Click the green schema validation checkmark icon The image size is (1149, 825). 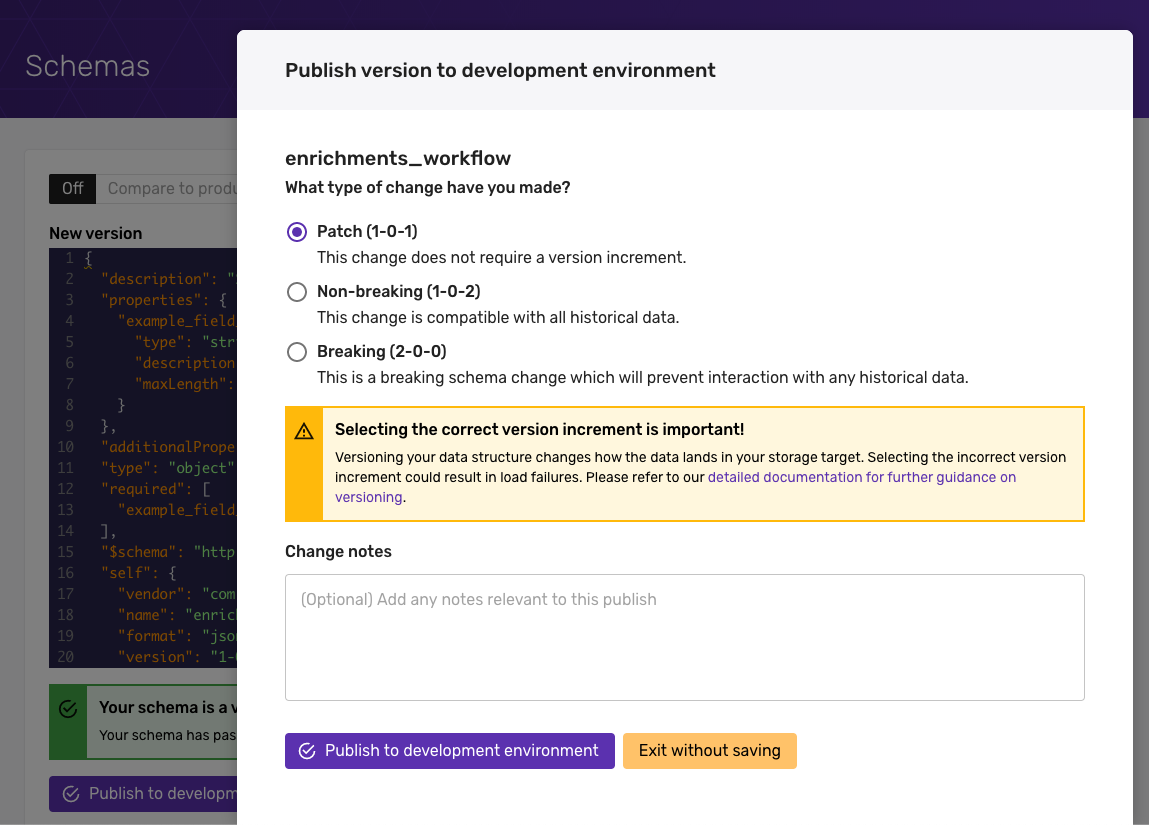tap(68, 709)
